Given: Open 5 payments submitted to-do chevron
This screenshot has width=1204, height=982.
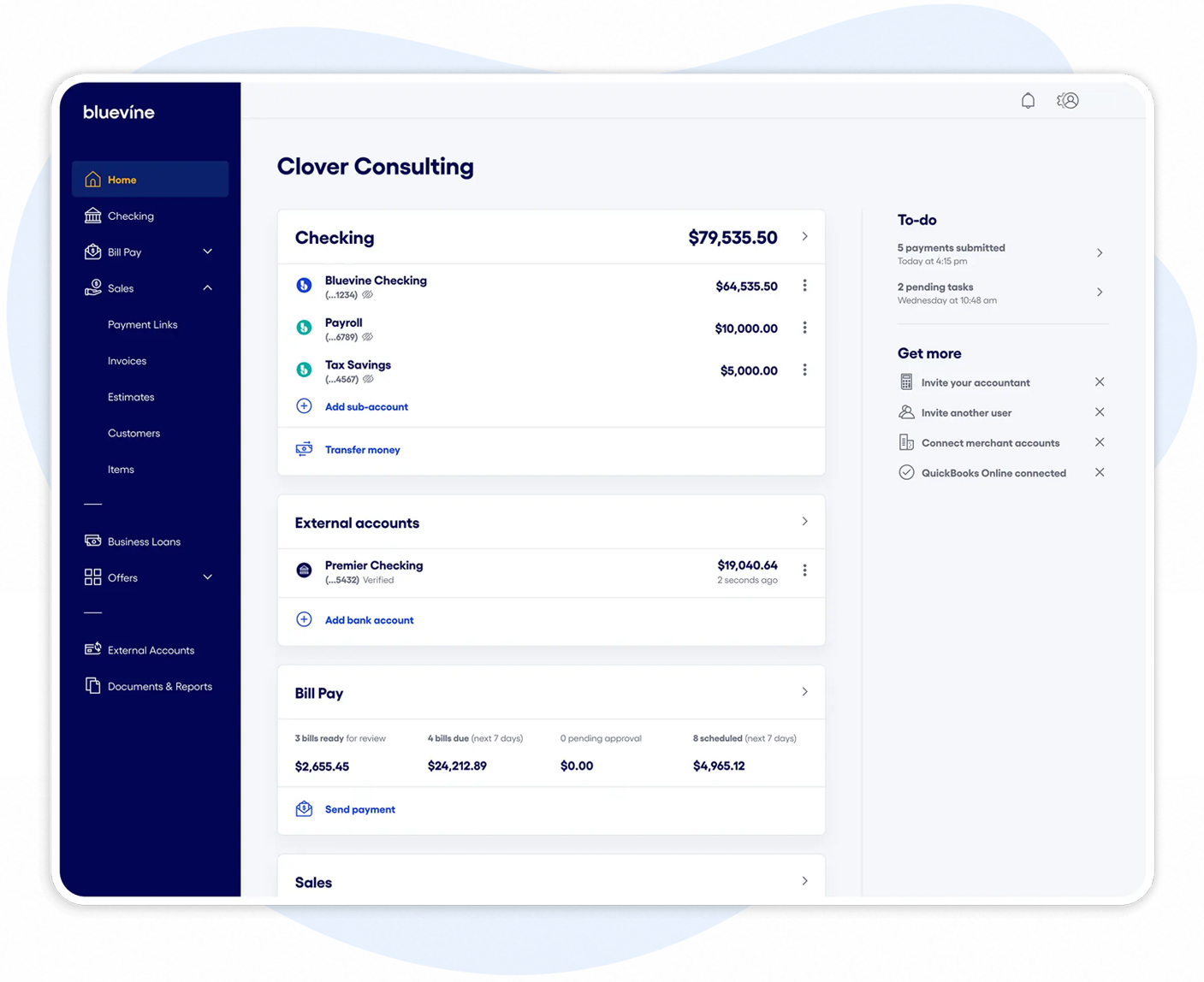Looking at the screenshot, I should pos(1100,253).
